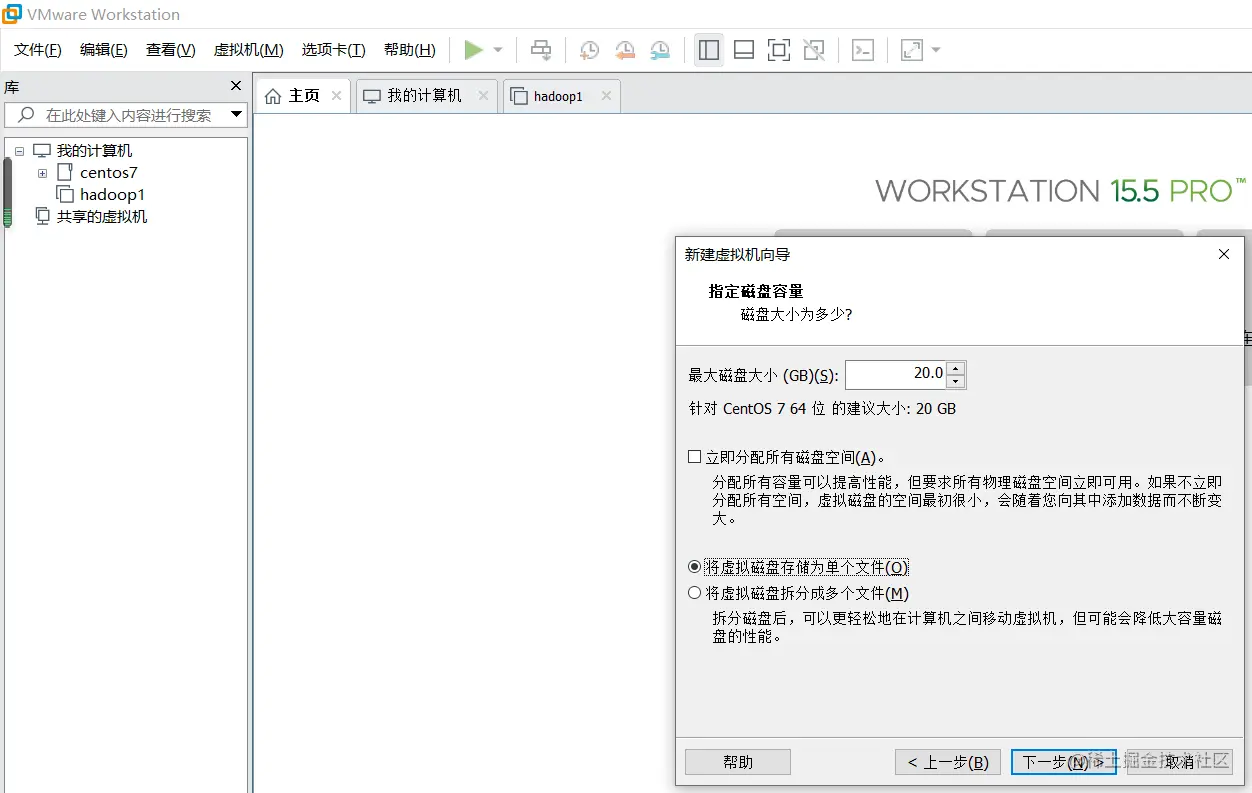Click the 上一步(B) button
1252x793 pixels.
coord(948,762)
